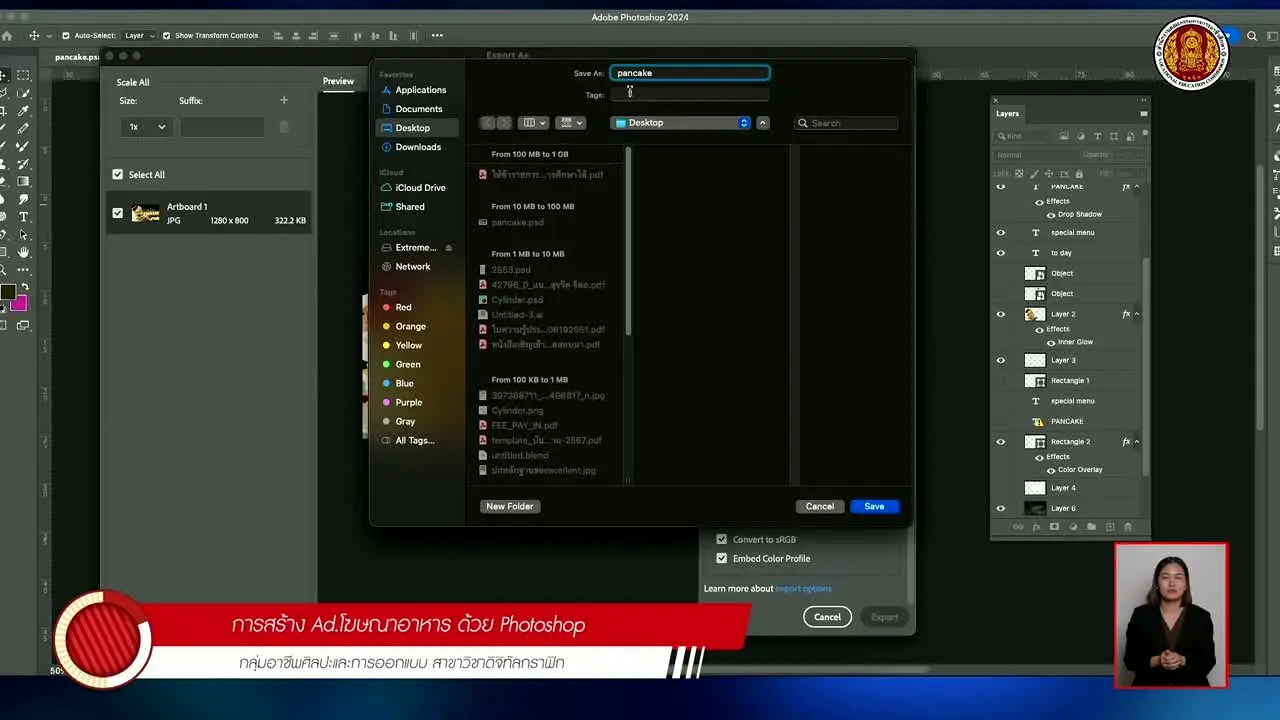Eject the Extreme drive in sidebar

(x=448, y=248)
